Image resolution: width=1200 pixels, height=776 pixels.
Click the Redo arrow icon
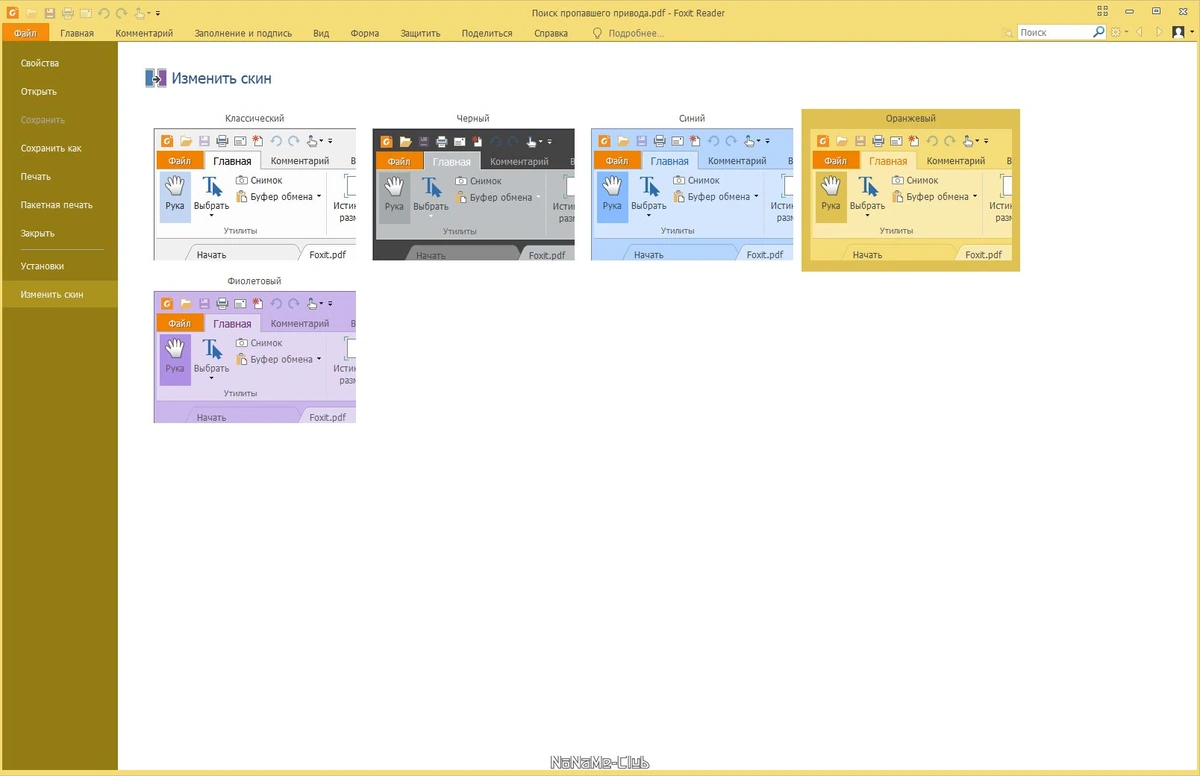tap(122, 13)
